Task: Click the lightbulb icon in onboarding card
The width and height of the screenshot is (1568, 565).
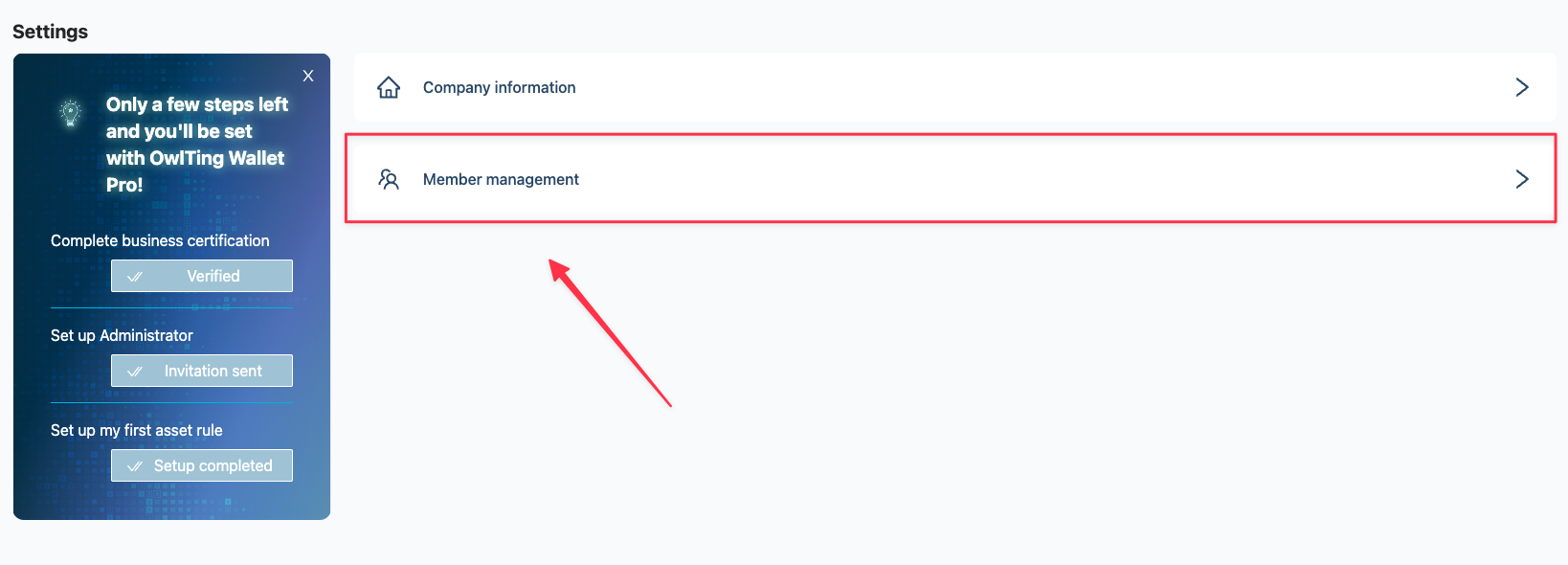Action: [x=70, y=113]
